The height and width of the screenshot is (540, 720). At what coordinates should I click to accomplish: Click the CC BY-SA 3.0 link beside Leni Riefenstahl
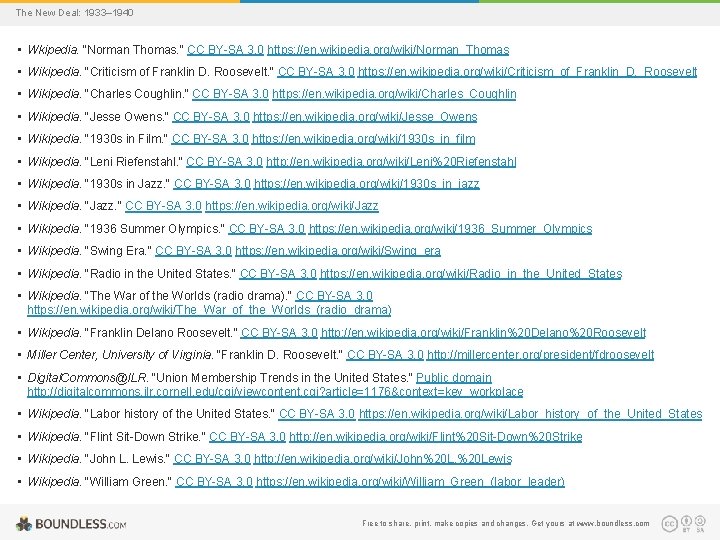(x=225, y=162)
